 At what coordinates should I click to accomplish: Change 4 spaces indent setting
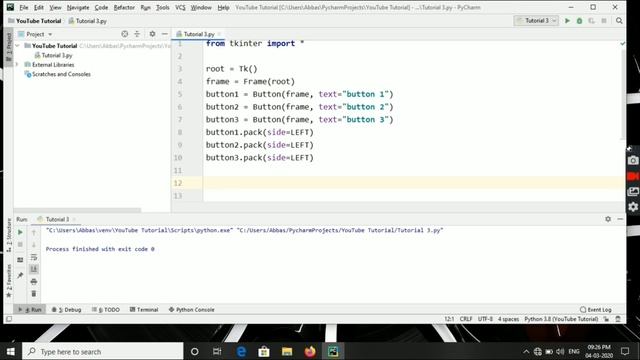pos(508,319)
